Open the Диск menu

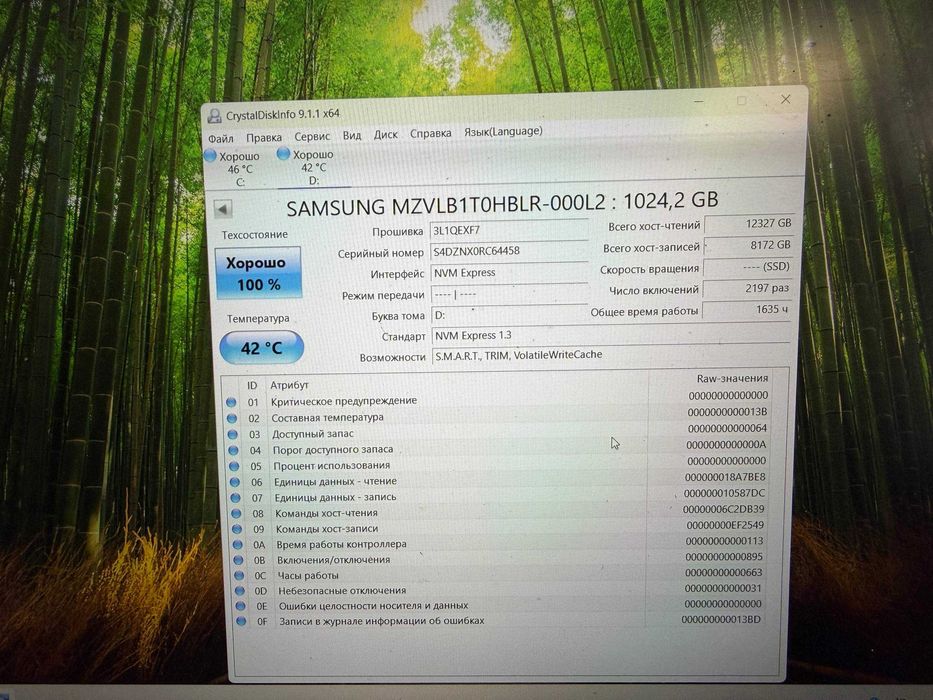(386, 135)
